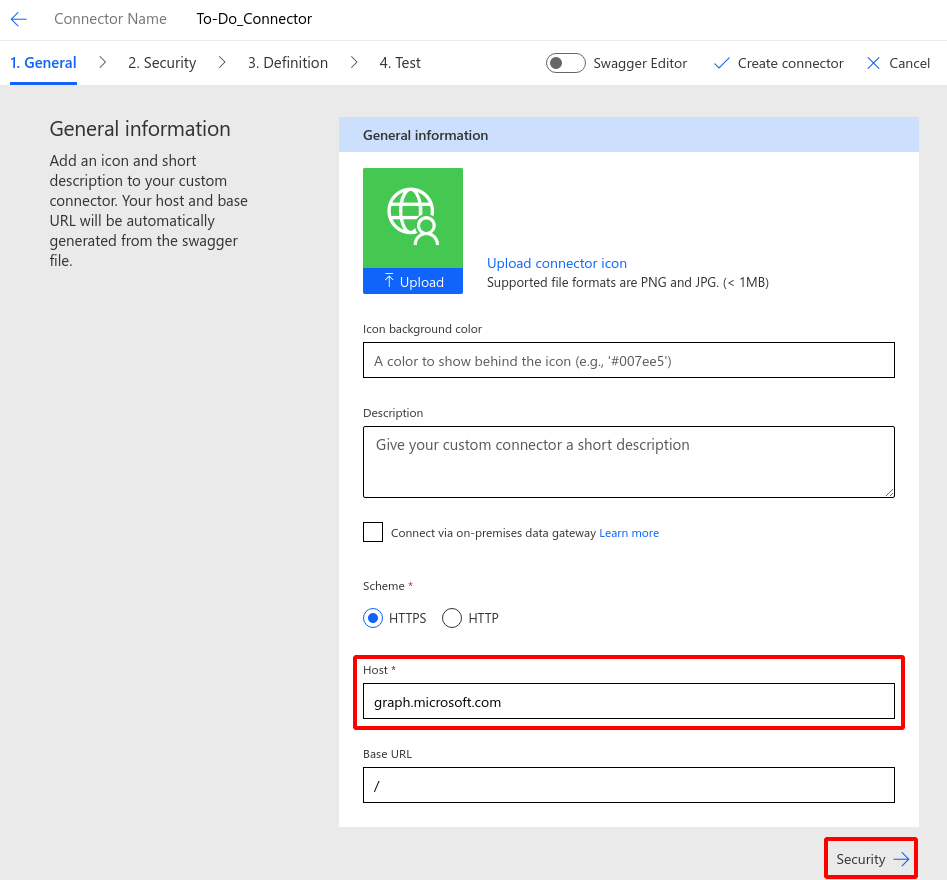The height and width of the screenshot is (880, 947).
Task: Cancel connector creation
Action: (x=898, y=63)
